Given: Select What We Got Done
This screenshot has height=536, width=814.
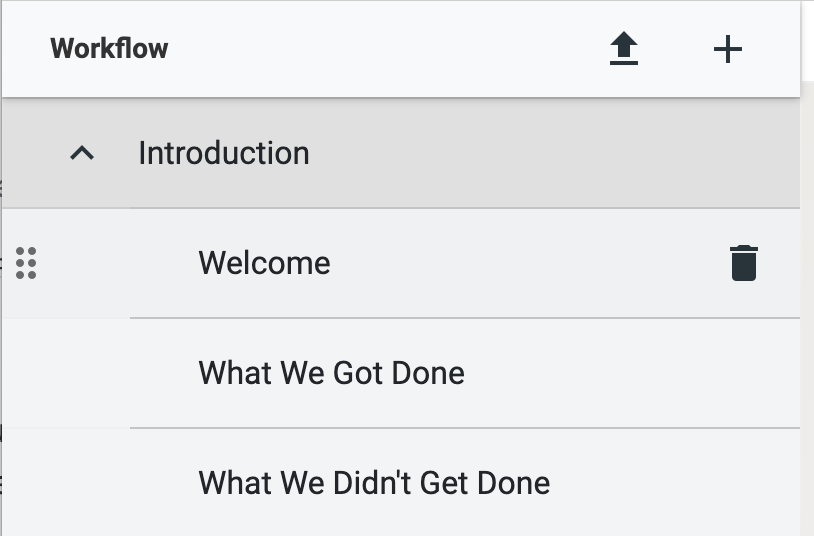Looking at the screenshot, I should (331, 373).
